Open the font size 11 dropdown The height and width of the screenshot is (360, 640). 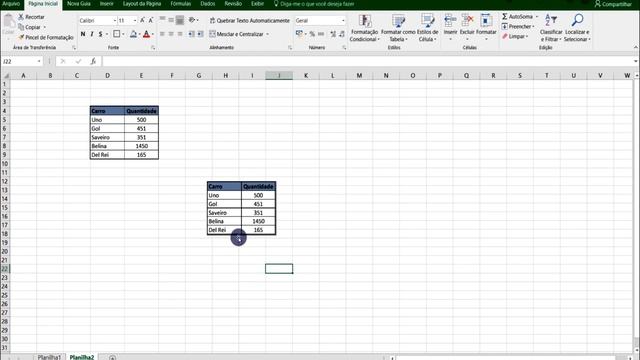pyautogui.click(x=135, y=20)
